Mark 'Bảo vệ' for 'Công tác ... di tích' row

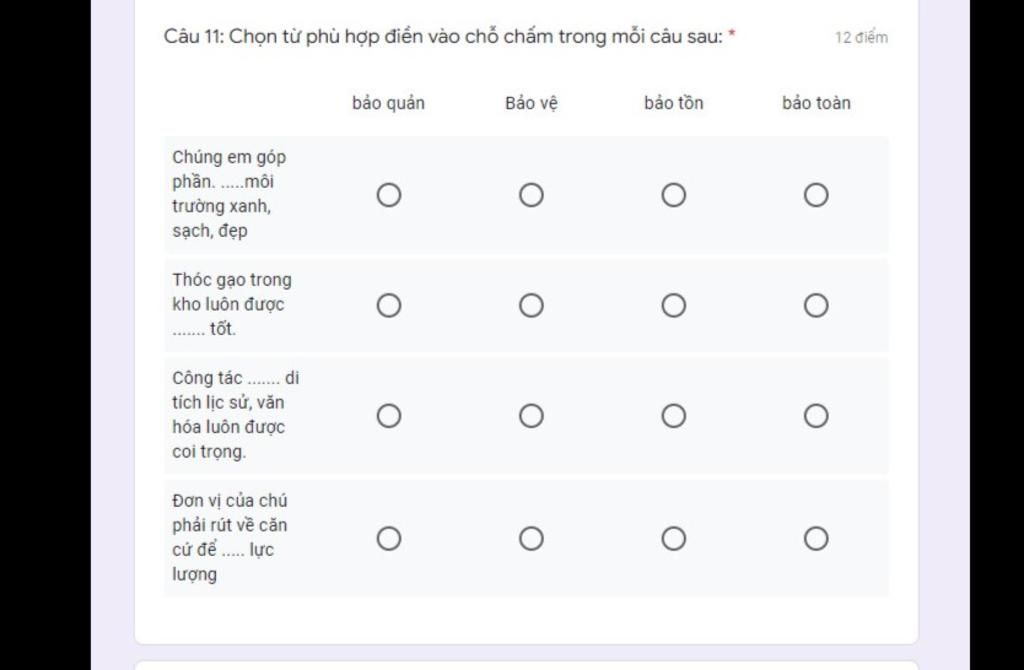pos(531,416)
